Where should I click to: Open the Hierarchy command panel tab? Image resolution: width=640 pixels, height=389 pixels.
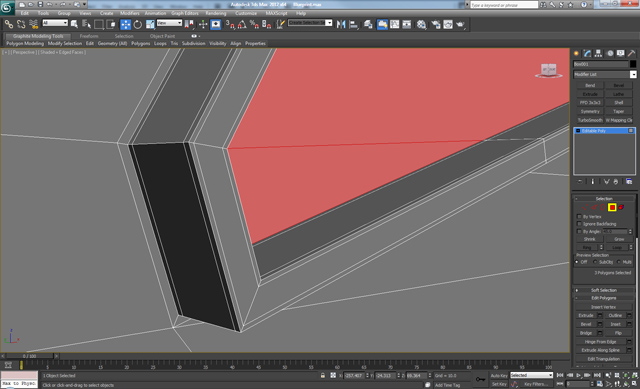pyautogui.click(x=598, y=53)
